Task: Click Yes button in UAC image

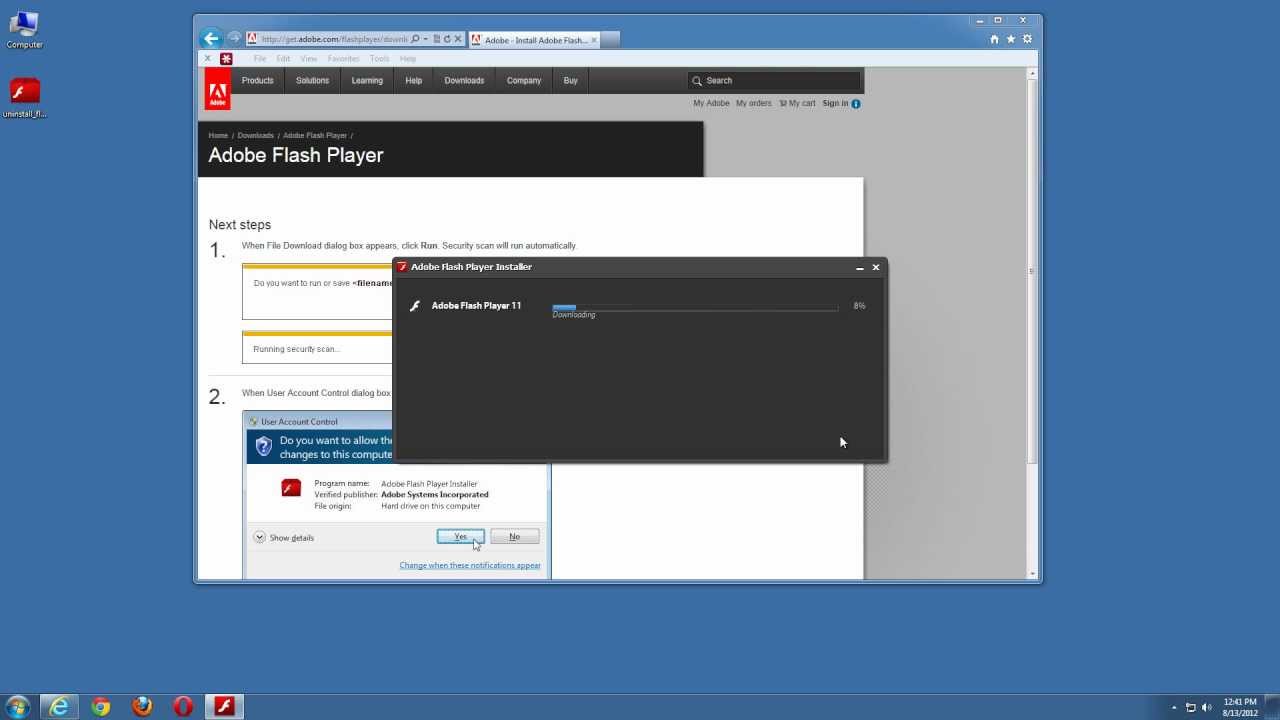Action: click(x=460, y=537)
